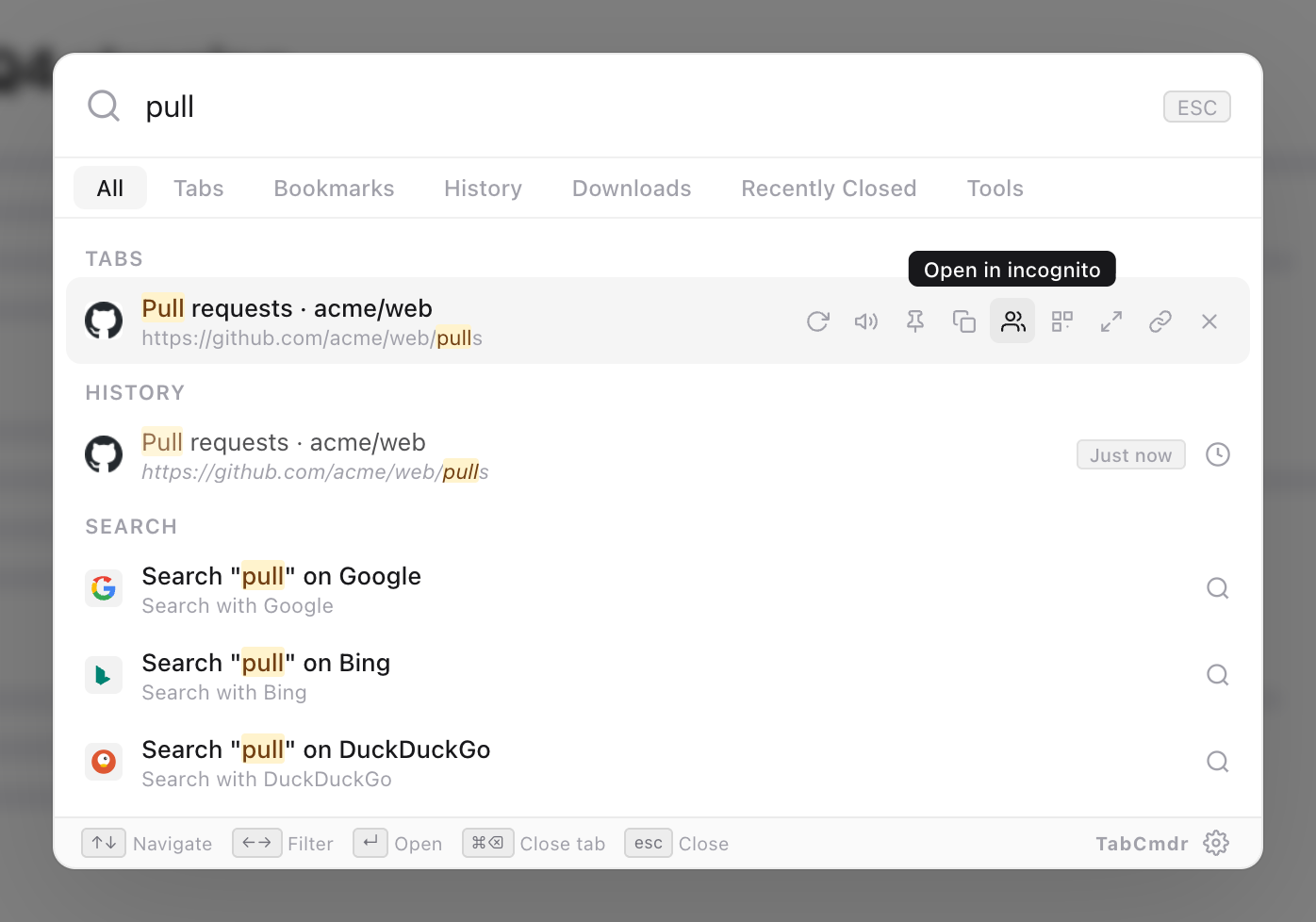1316x922 pixels.
Task: Open the Recently Closed filter
Action: [x=829, y=189]
